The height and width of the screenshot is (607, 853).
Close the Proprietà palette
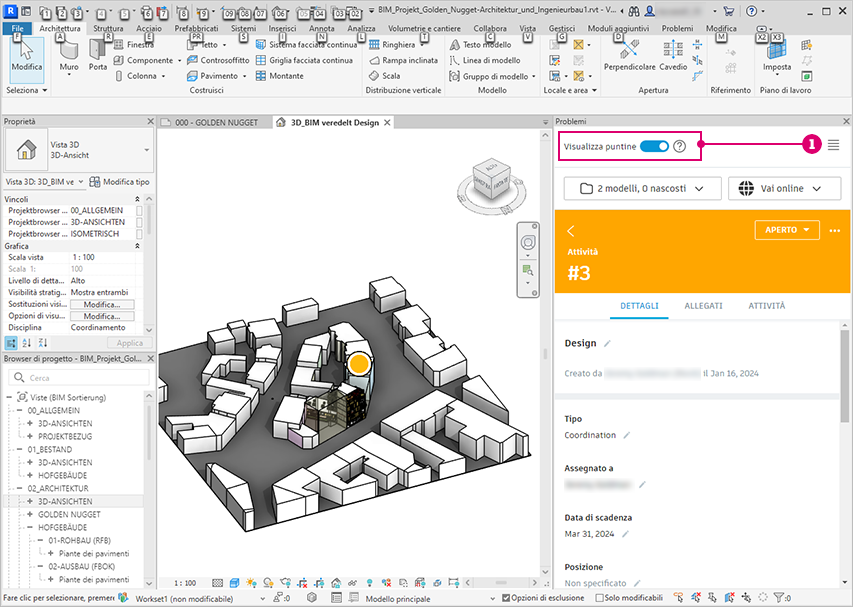[151, 121]
